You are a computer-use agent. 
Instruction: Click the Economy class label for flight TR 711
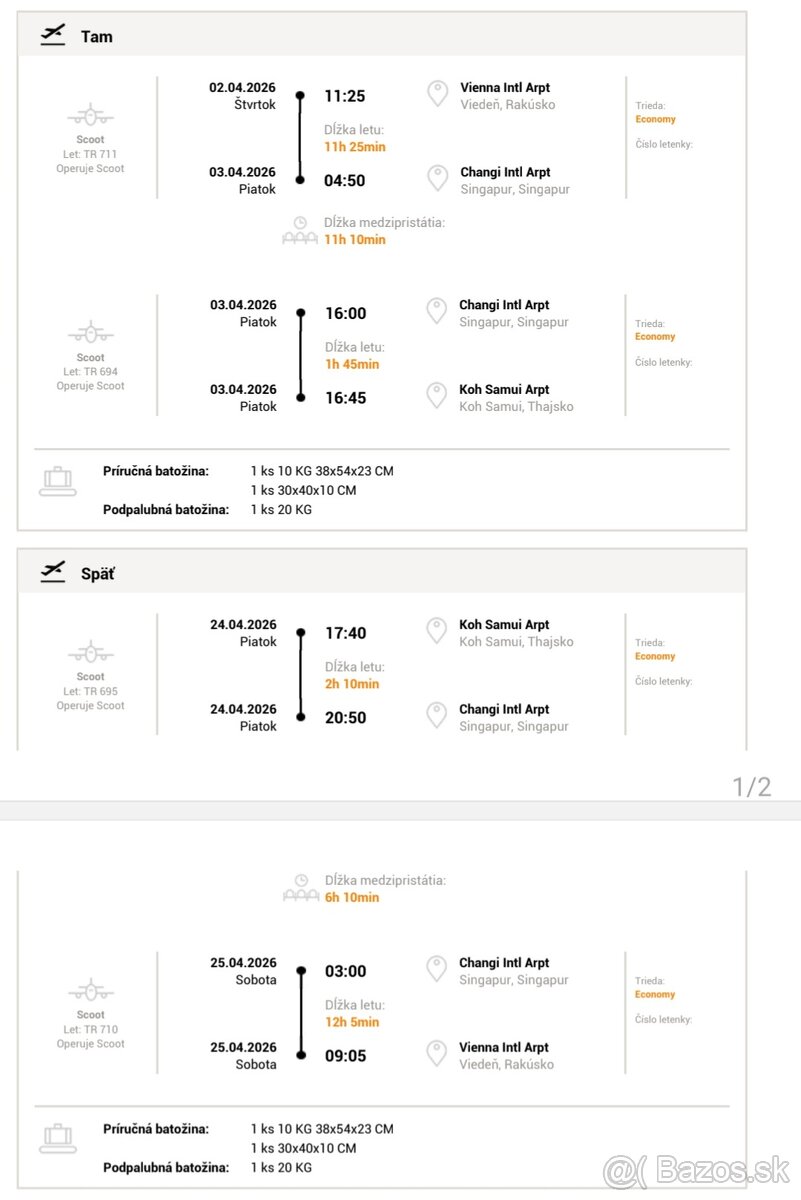pos(655,119)
